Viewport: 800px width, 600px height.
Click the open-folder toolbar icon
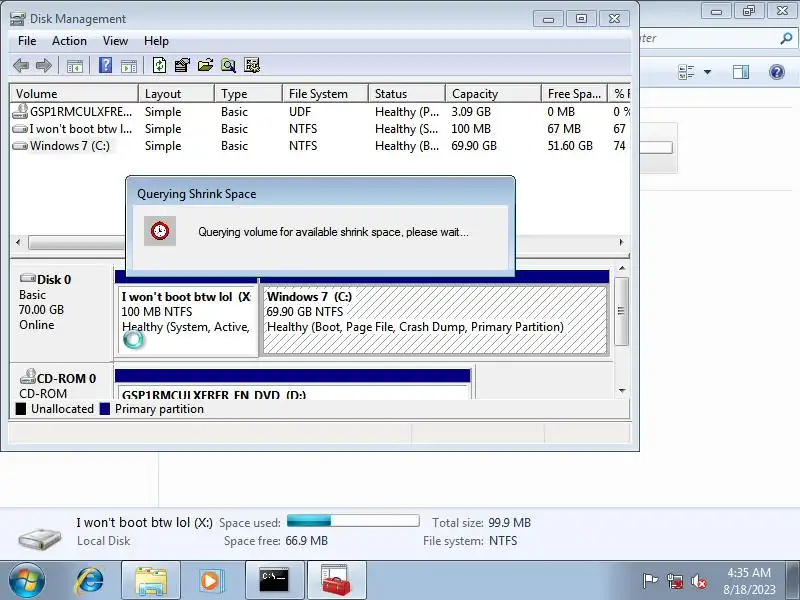[x=205, y=65]
